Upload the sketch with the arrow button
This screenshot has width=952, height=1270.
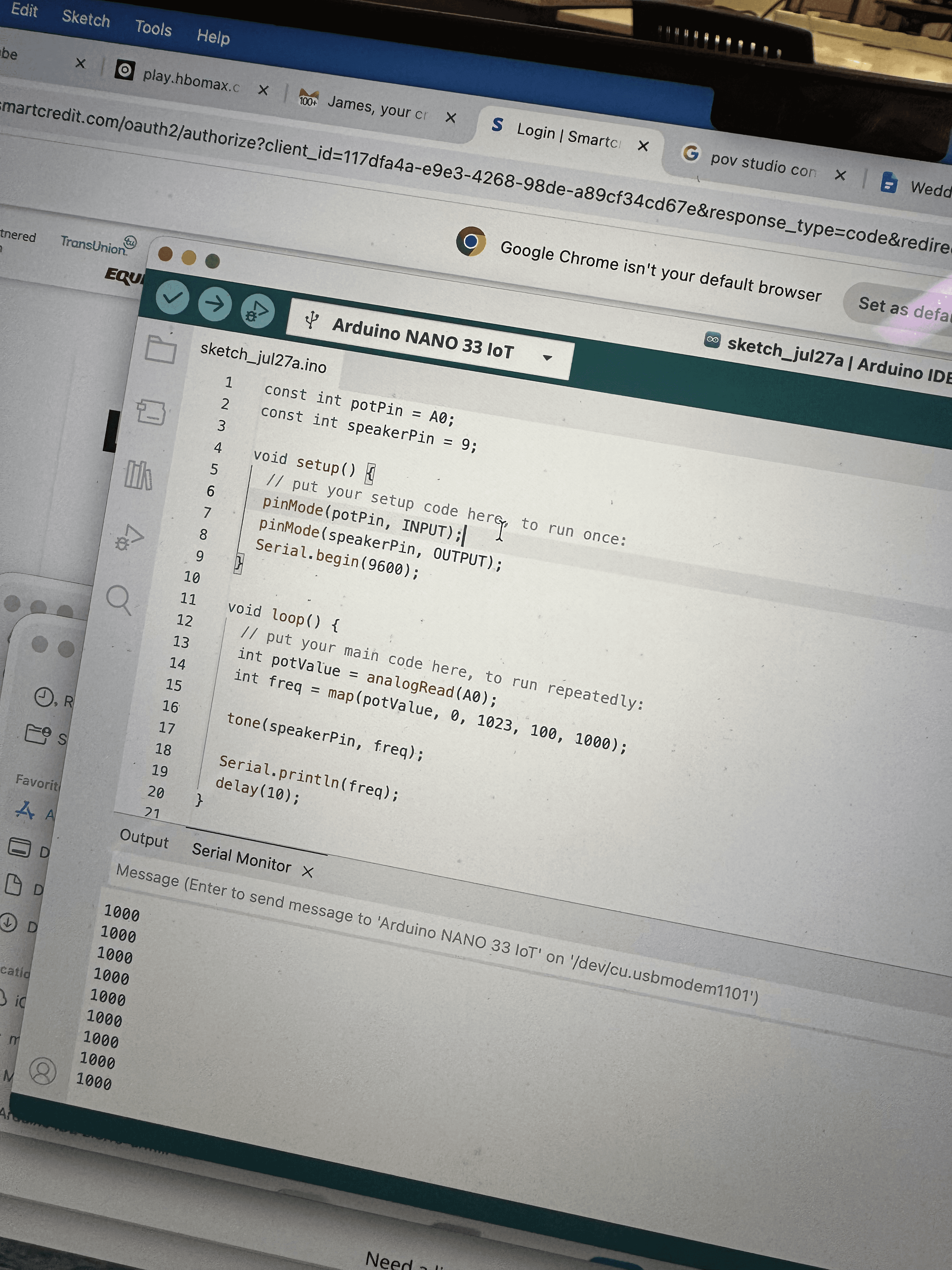coord(215,304)
